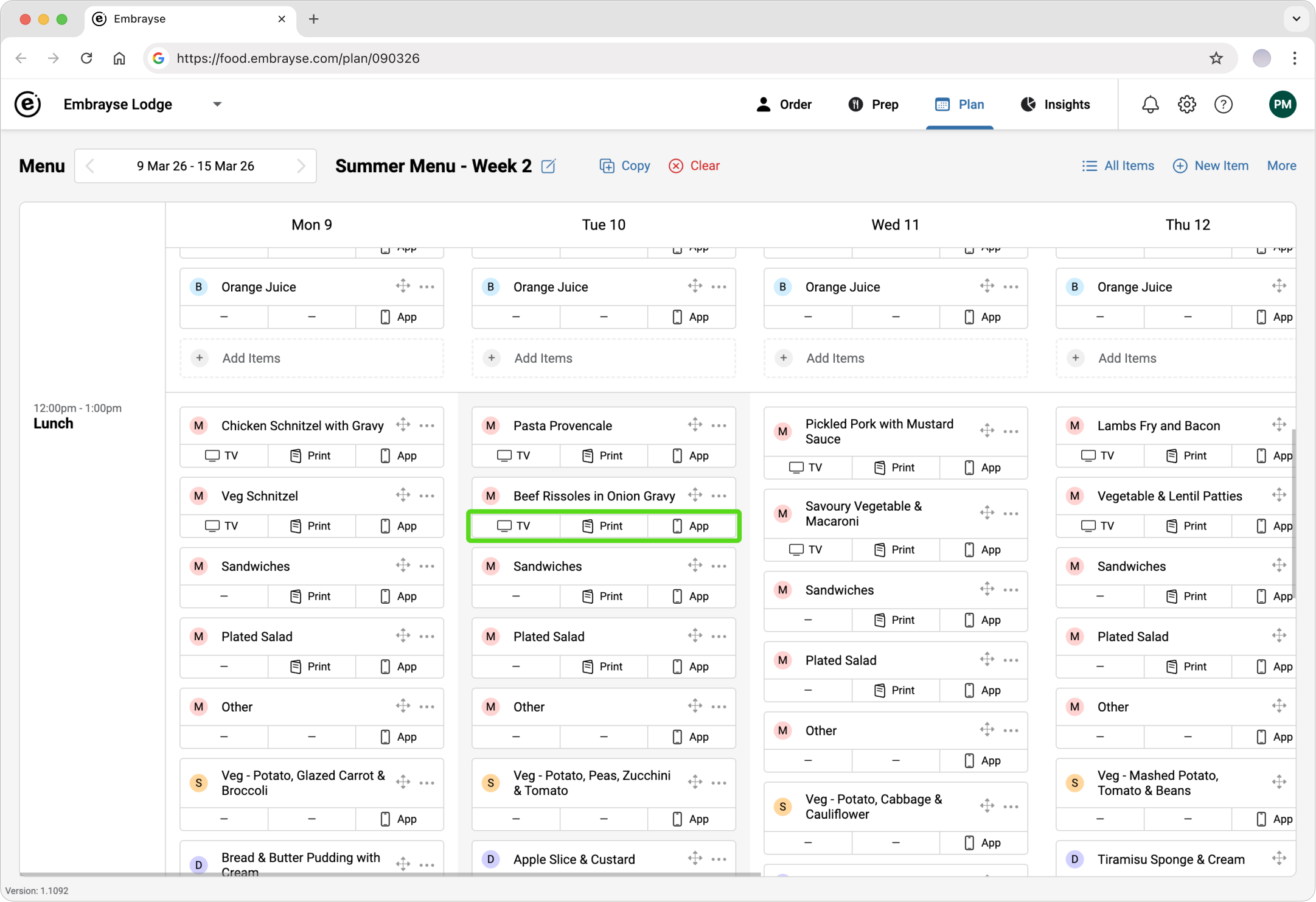Open the More menu
Screen dimensions: 1316x902
point(1281,166)
